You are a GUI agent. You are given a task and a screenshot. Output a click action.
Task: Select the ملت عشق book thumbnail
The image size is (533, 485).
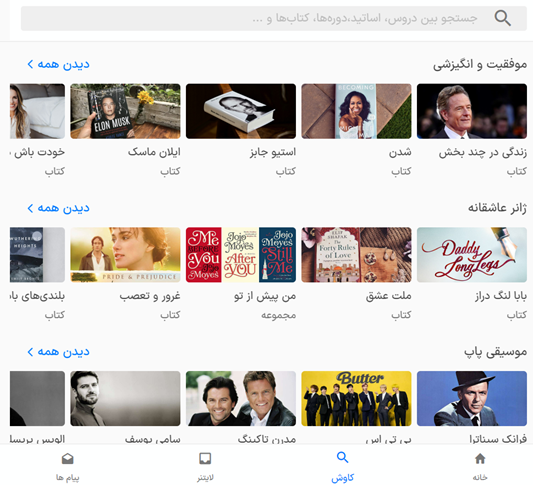356,255
